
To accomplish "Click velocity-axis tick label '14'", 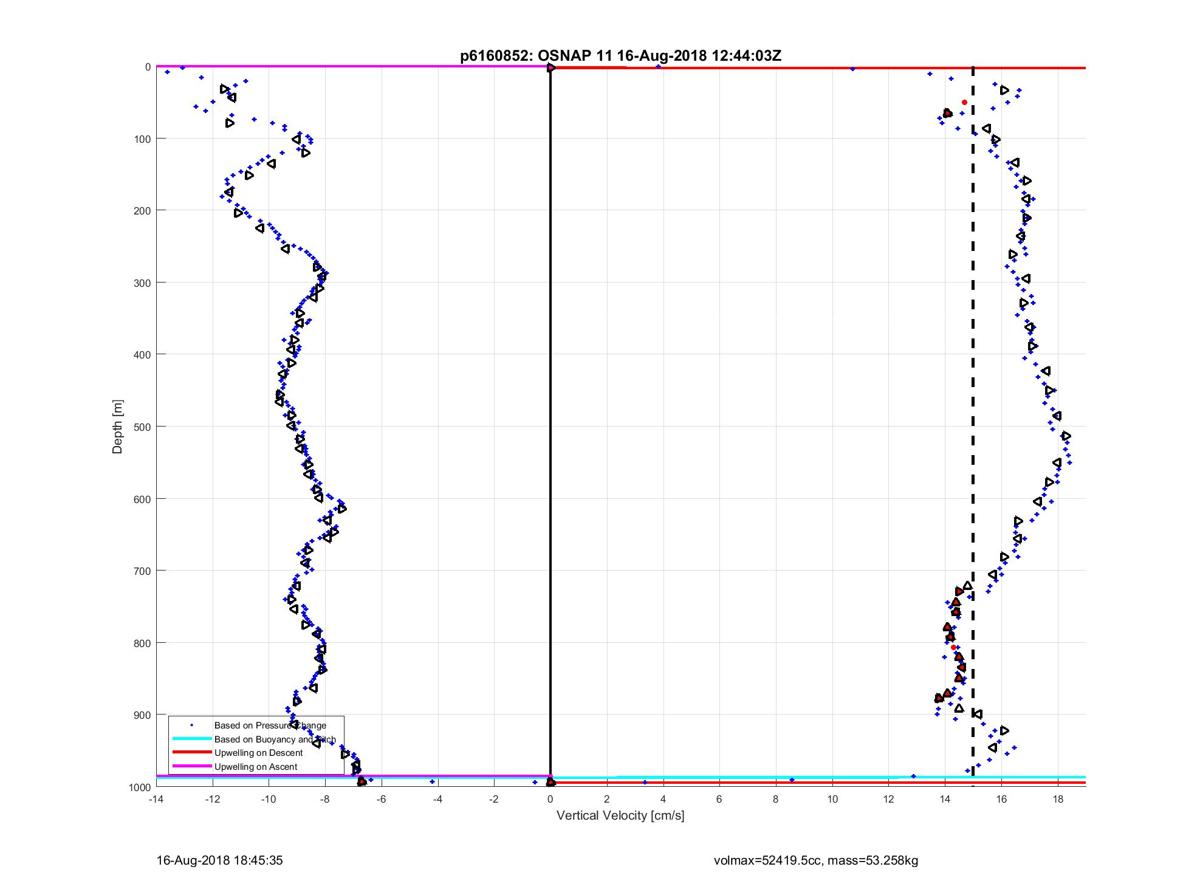I will click(x=945, y=801).
